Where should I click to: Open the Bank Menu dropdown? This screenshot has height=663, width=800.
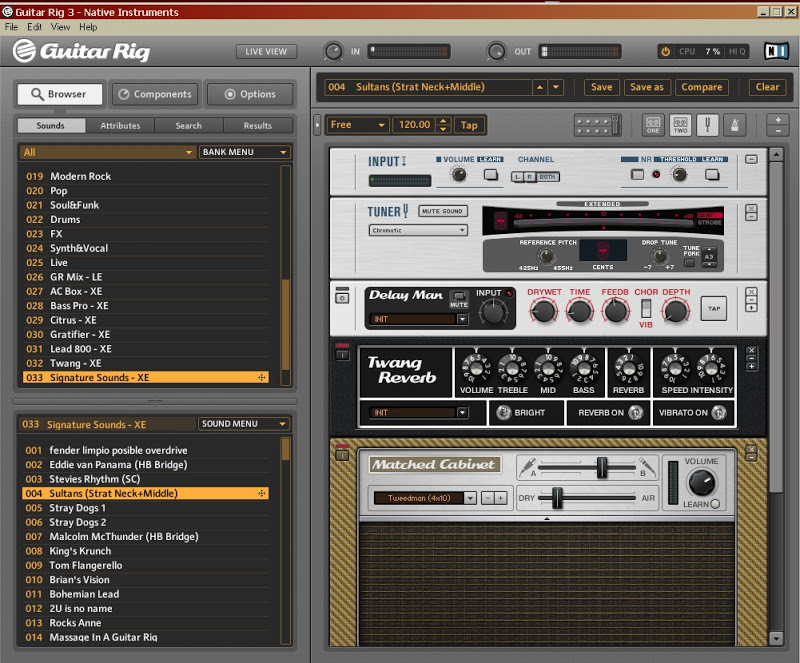point(244,152)
